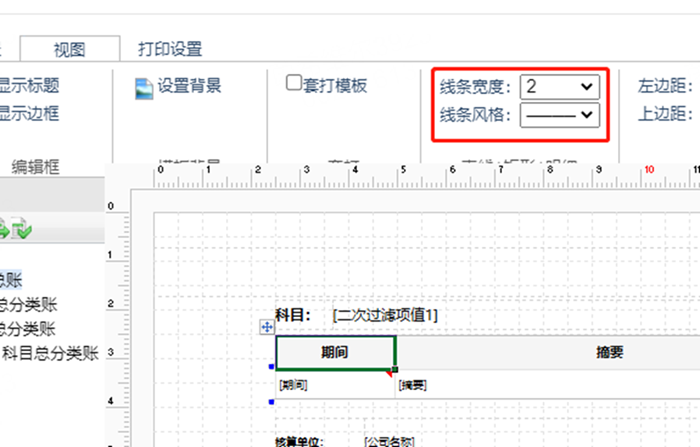700x447 pixels.
Task: Click the vertical ruler at mark 2
Action: [x=110, y=303]
